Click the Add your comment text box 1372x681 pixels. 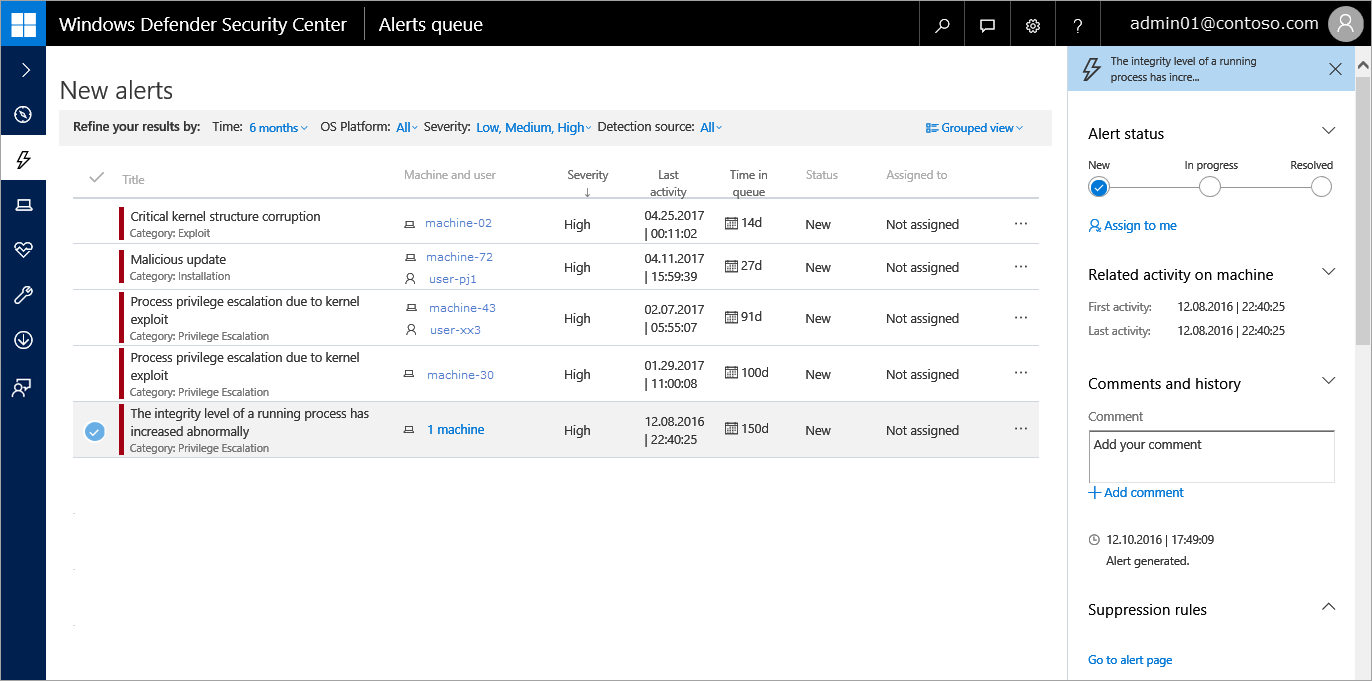point(1211,457)
